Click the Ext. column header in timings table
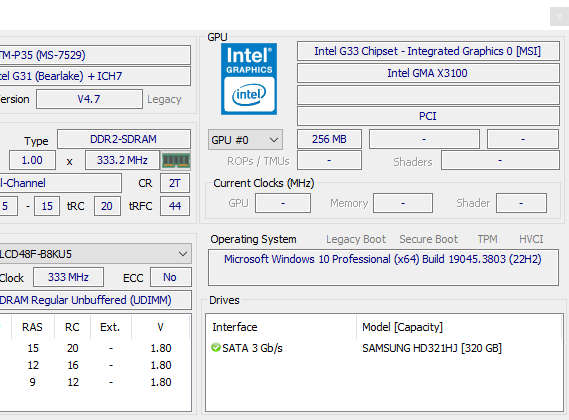This screenshot has width=569, height=420. (110, 327)
